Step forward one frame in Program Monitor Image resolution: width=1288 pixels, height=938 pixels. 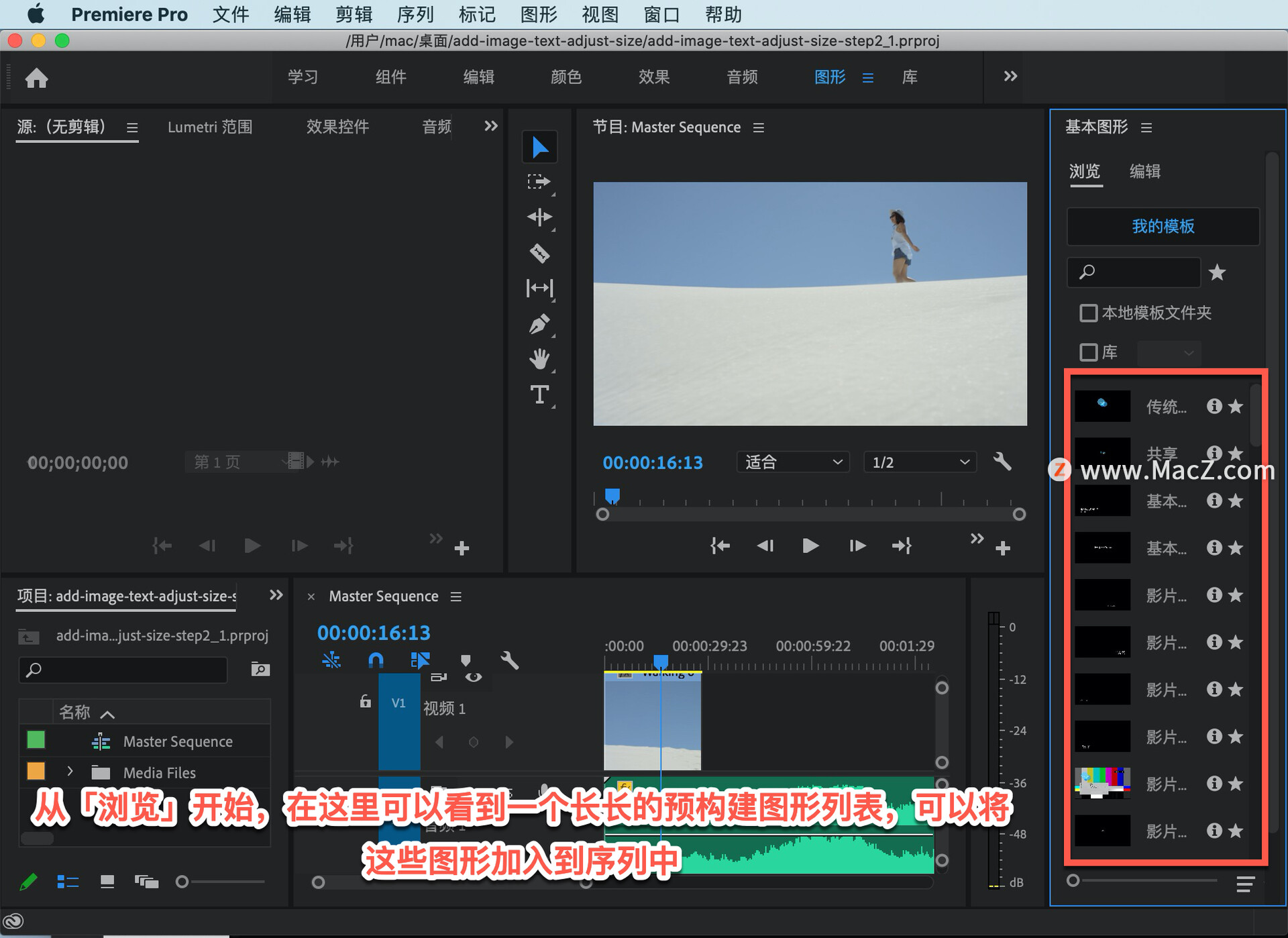click(857, 545)
